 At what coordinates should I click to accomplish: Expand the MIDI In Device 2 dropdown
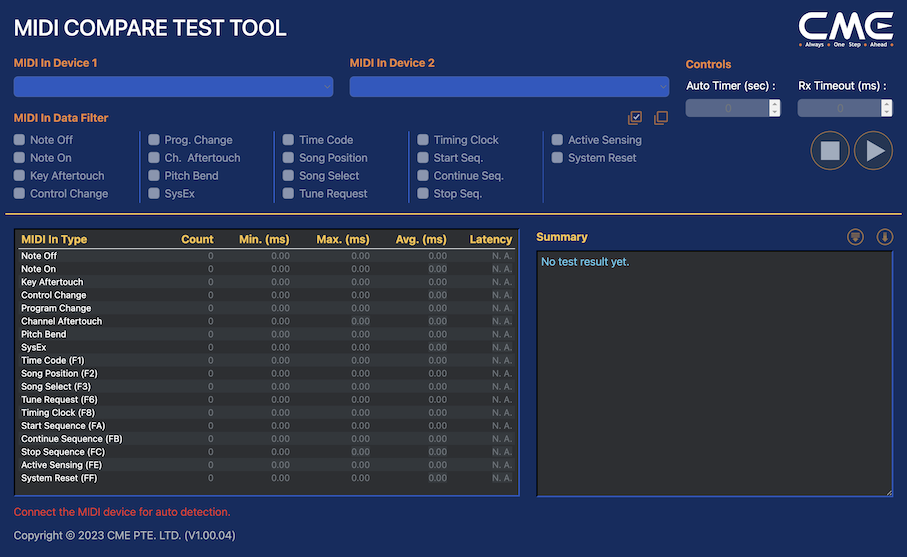pos(509,87)
